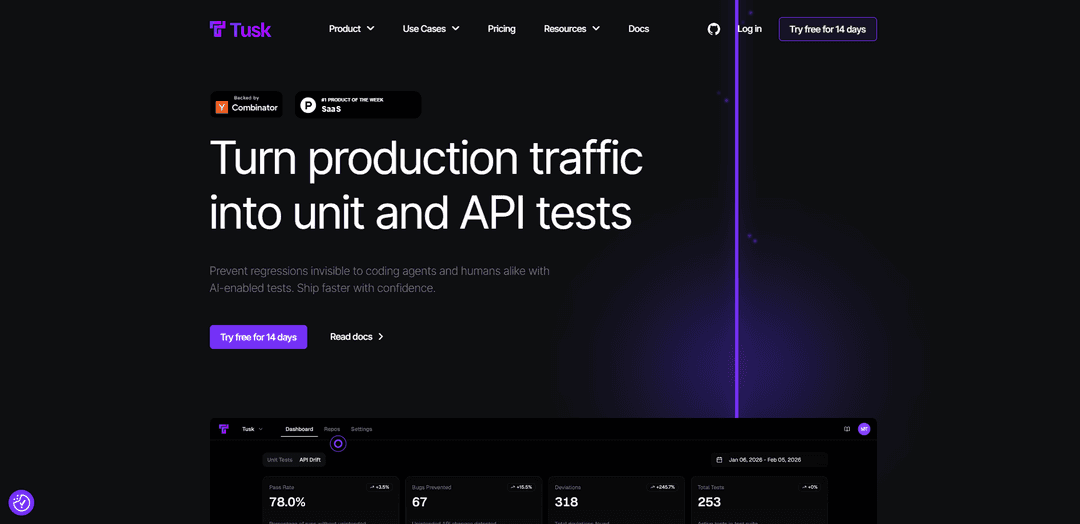Image resolution: width=1080 pixels, height=524 pixels.
Task: Open the Tusk workspace selector in dashboard
Action: 252,429
